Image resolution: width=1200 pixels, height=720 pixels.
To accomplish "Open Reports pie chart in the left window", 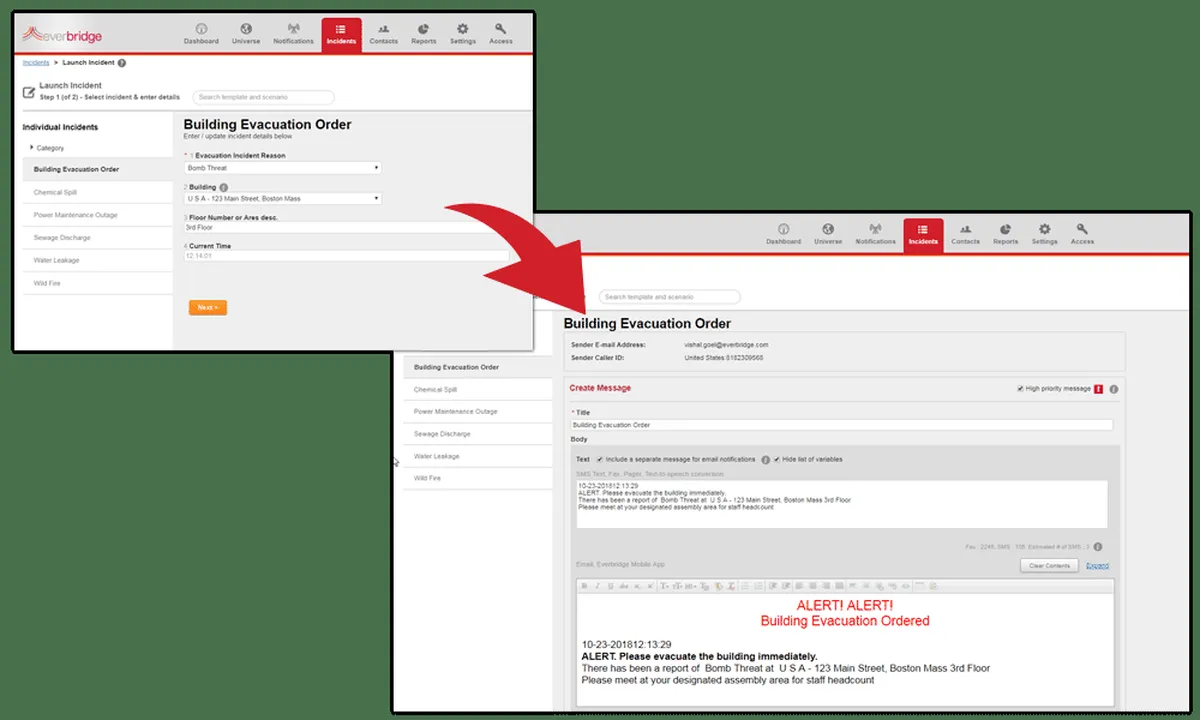I will coord(423,34).
